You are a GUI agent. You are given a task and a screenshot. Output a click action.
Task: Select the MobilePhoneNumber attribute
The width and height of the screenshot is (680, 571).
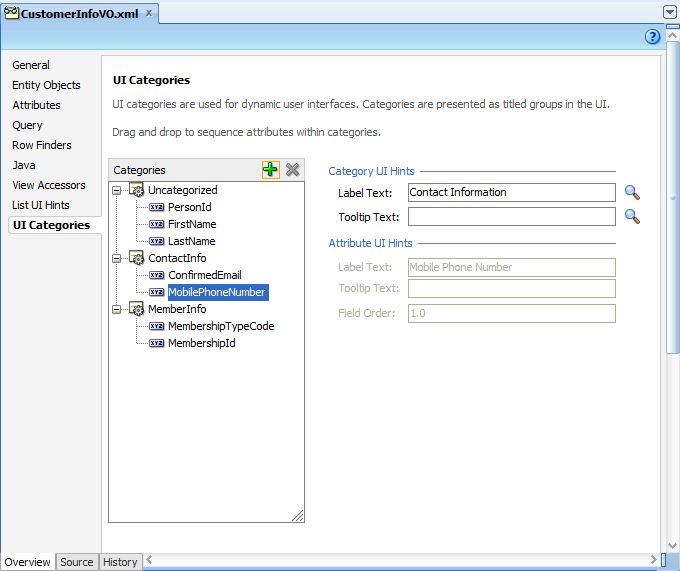point(216,292)
